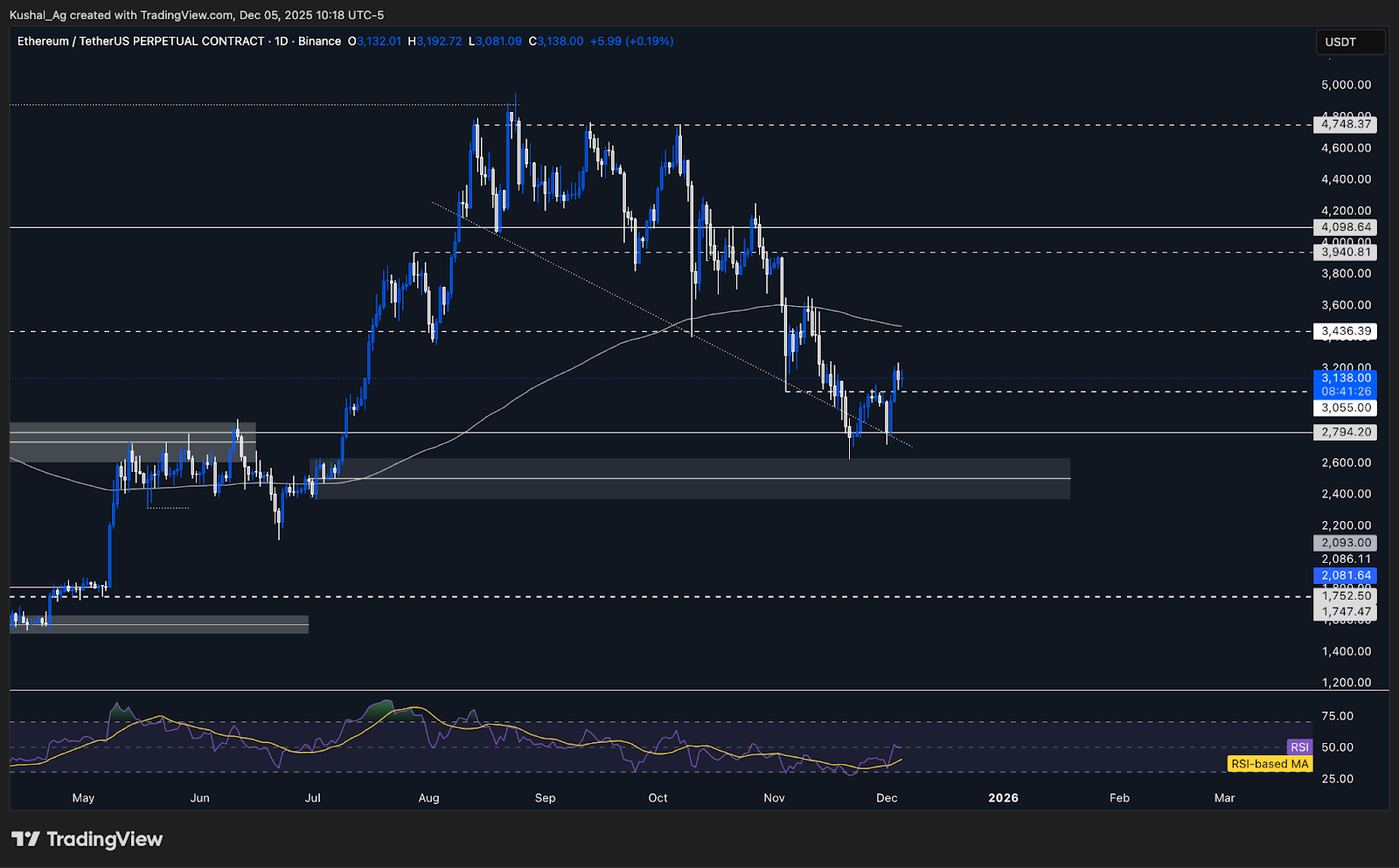Viewport: 1399px width, 868px height.
Task: Select the blue 2,081.64 price label
Action: 1344,575
